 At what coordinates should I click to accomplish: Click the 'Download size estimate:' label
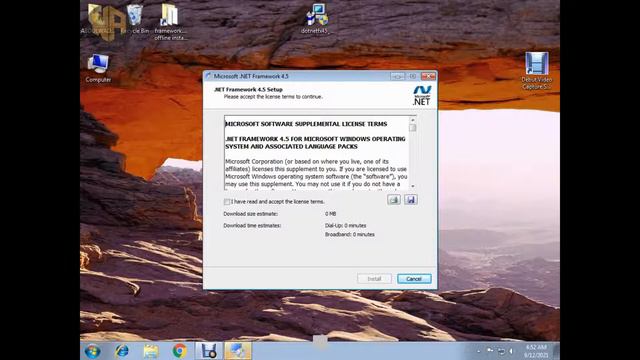coord(251,214)
